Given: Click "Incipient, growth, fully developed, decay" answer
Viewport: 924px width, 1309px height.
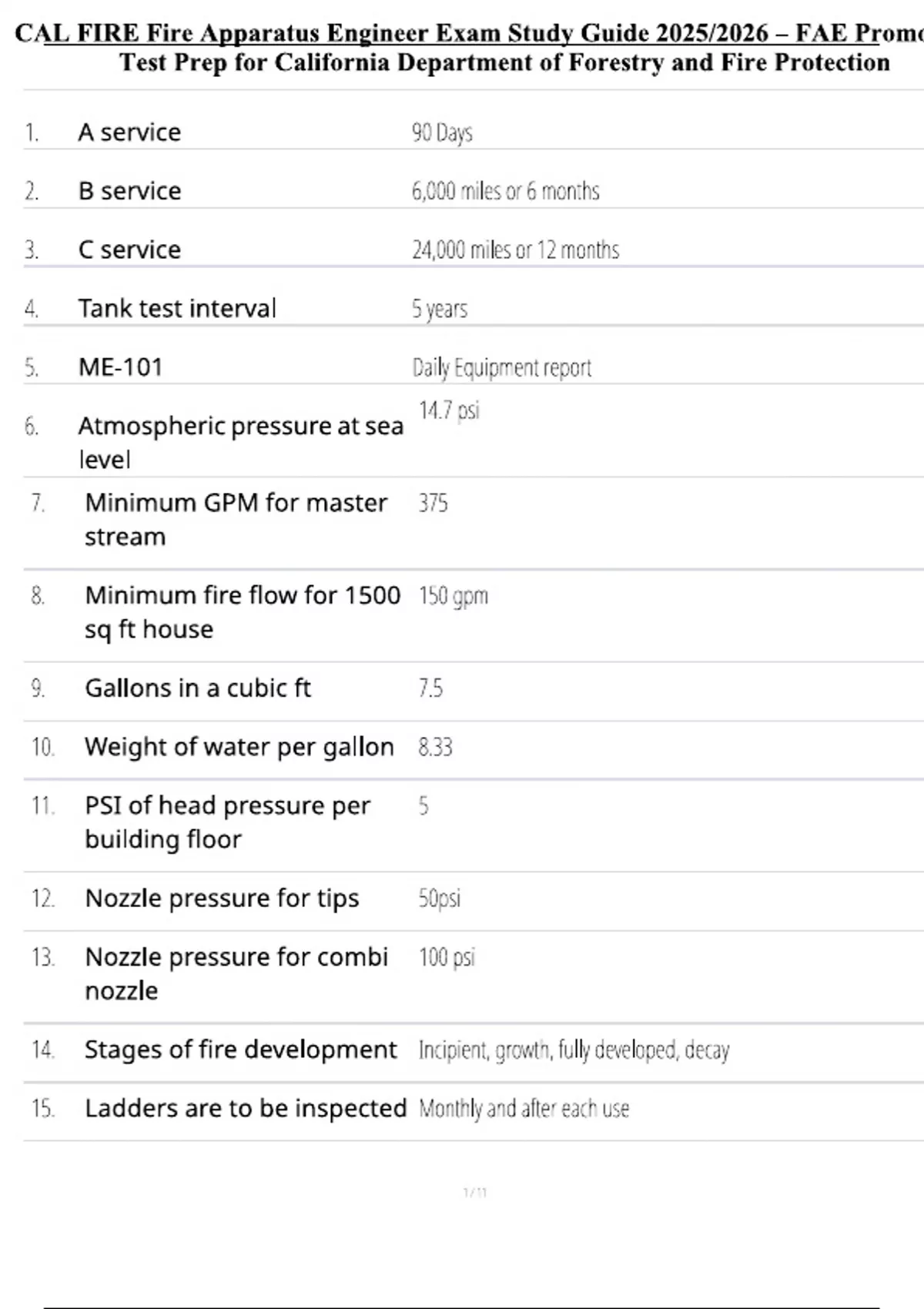Looking at the screenshot, I should point(574,1050).
